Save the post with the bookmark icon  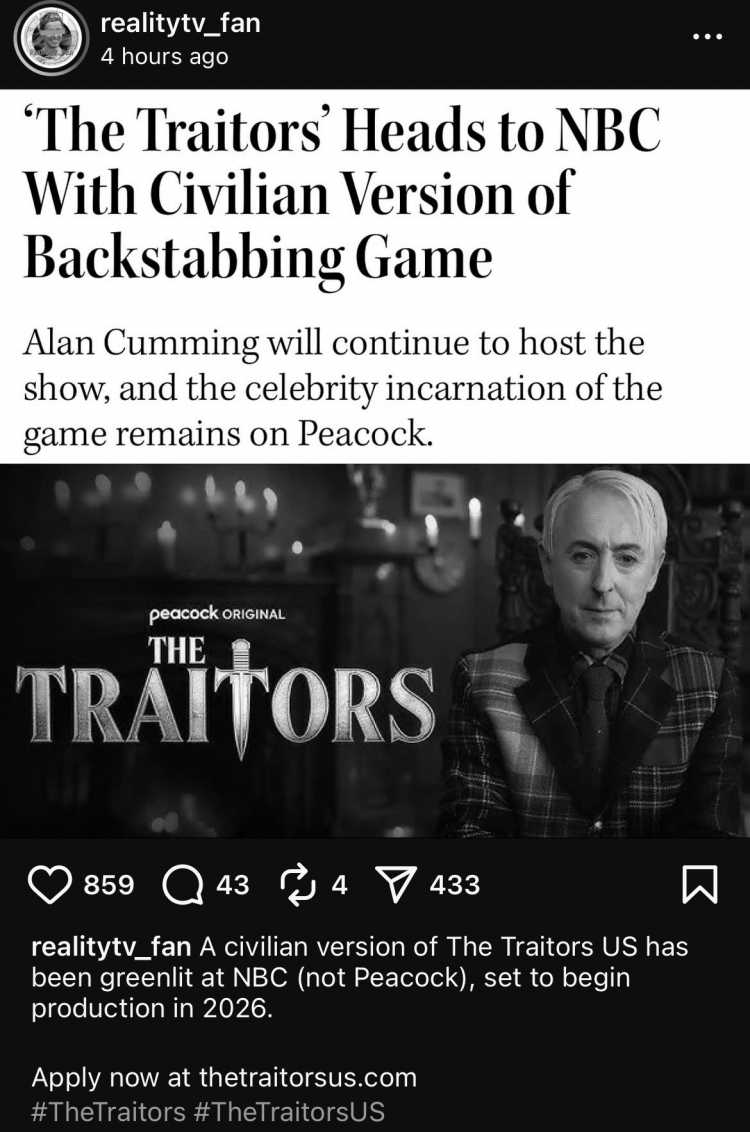[x=700, y=885]
